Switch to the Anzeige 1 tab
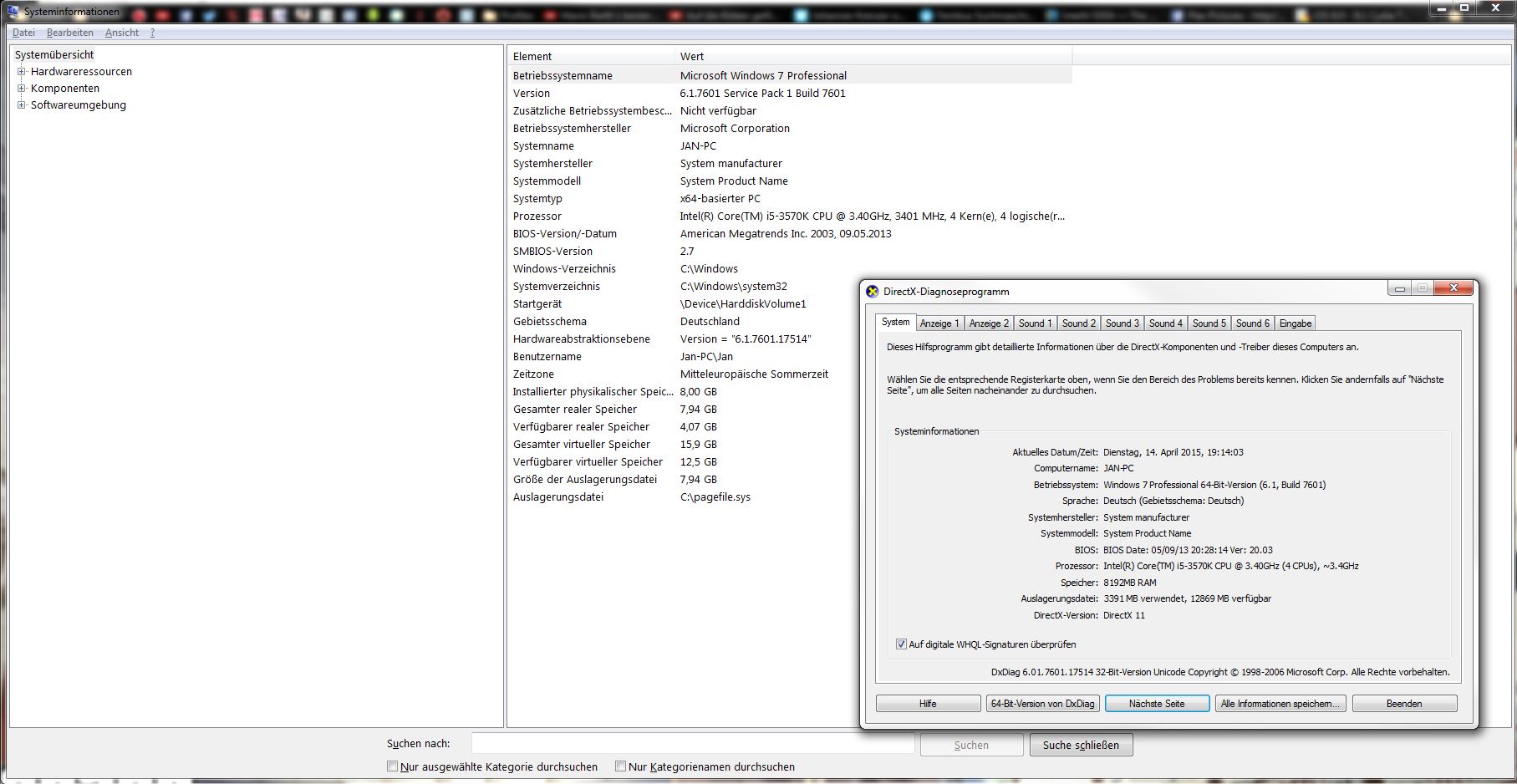The width and height of the screenshot is (1517, 784). [939, 323]
